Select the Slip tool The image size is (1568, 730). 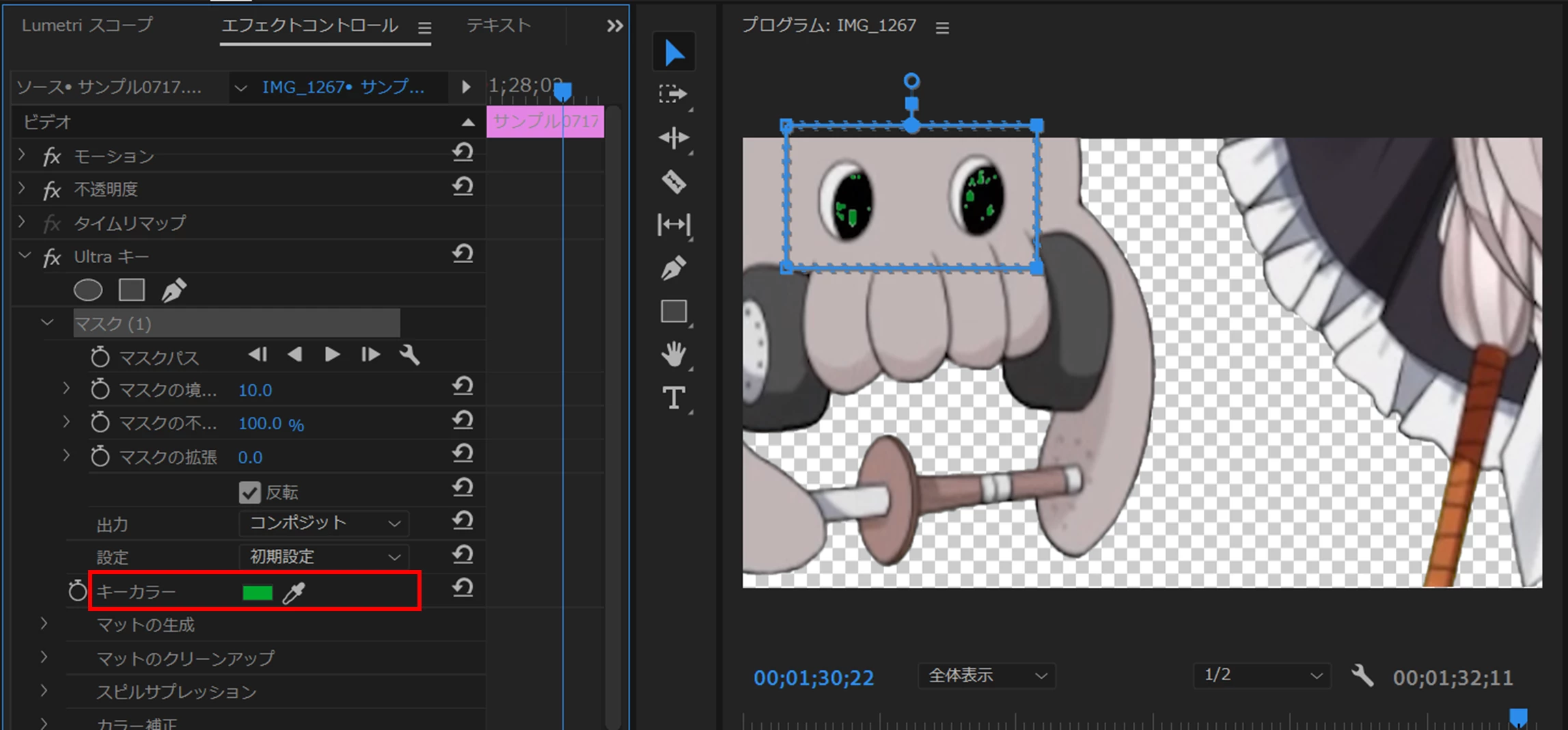point(674,225)
